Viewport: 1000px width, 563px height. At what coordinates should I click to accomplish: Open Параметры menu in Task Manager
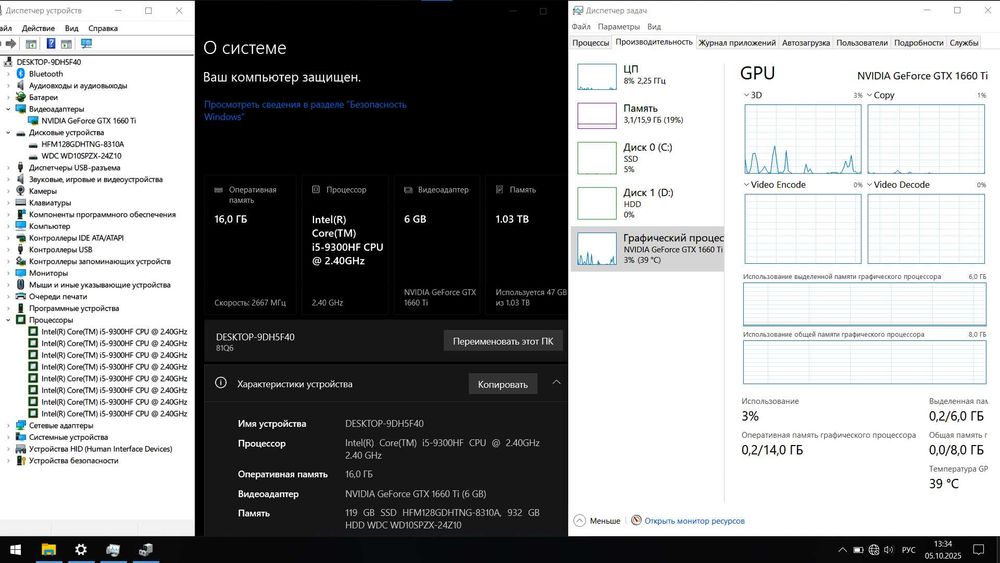(619, 27)
